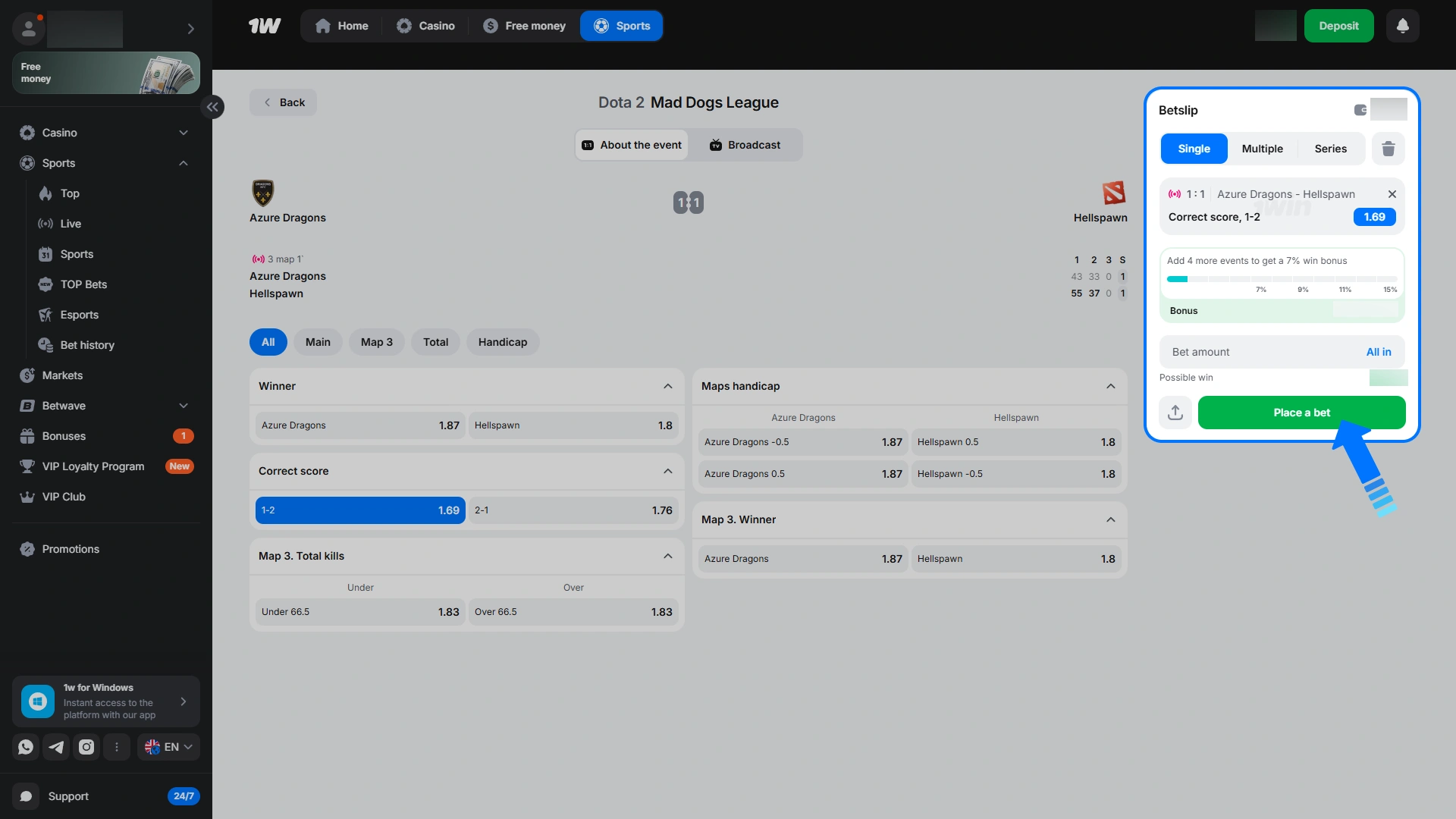Open Free money banner in sidebar
The image size is (1456, 819).
coord(106,73)
